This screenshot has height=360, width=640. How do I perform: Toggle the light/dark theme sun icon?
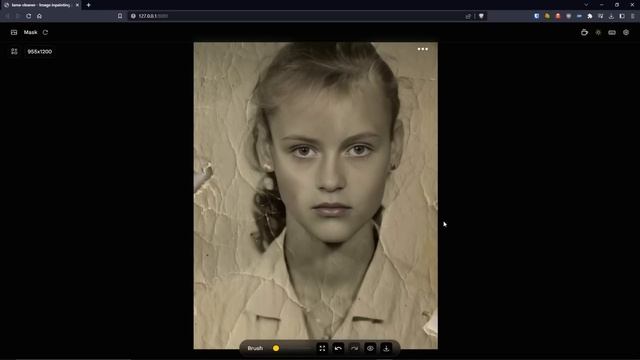(x=598, y=32)
